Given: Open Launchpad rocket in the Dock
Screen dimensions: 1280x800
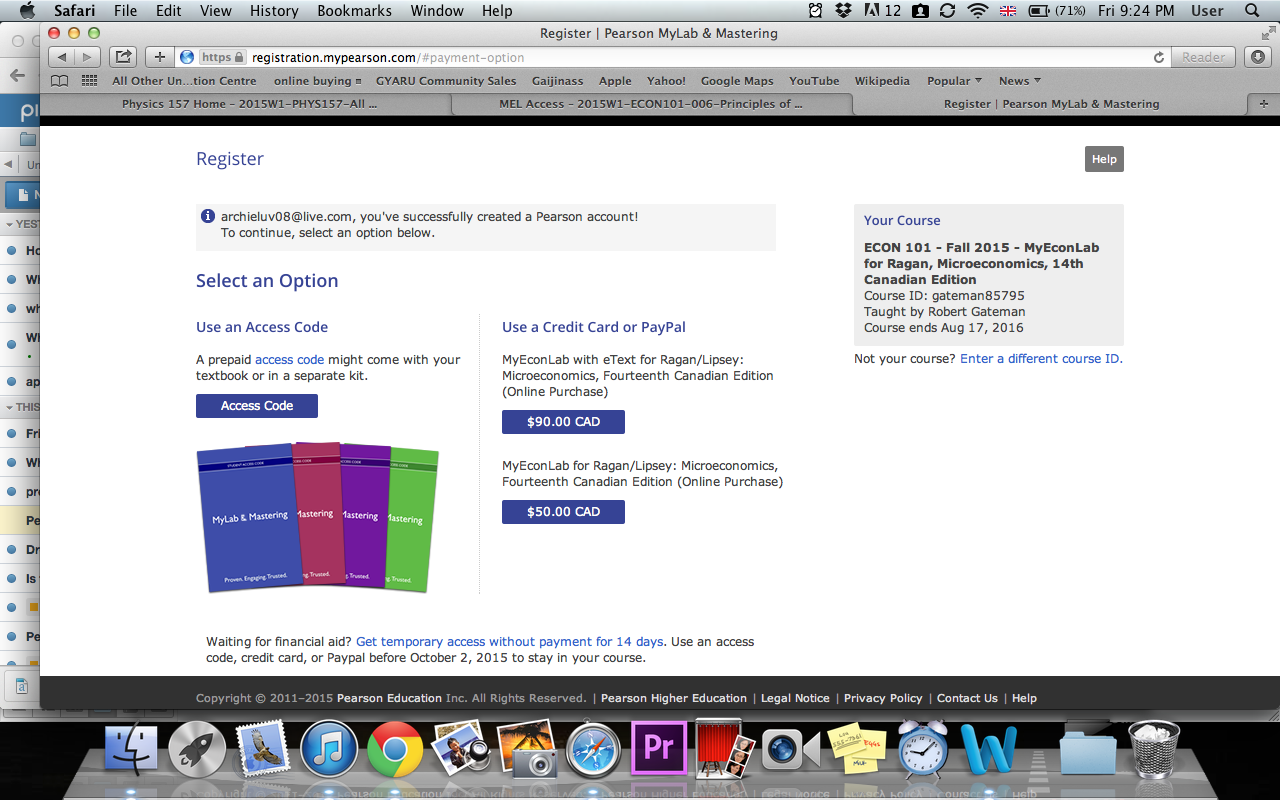Looking at the screenshot, I should point(197,751).
